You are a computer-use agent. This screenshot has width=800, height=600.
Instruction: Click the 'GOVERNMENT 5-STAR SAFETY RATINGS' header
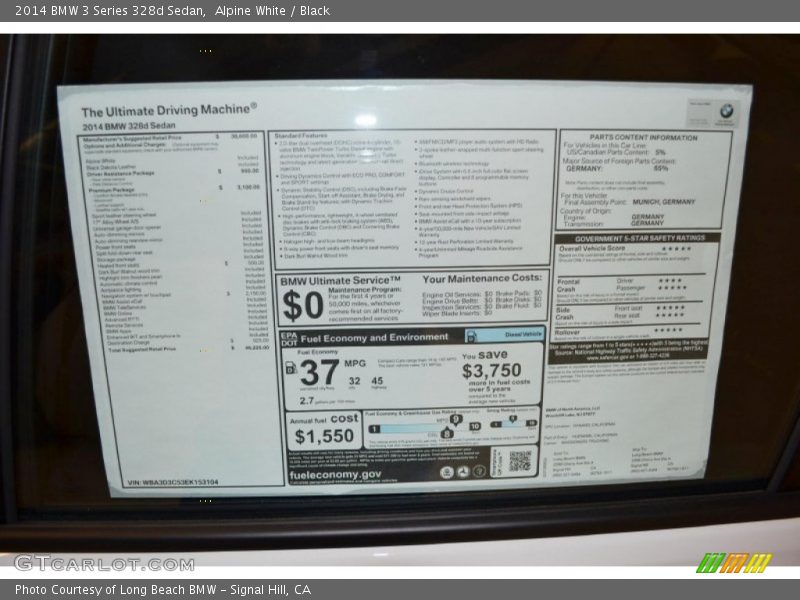(640, 239)
